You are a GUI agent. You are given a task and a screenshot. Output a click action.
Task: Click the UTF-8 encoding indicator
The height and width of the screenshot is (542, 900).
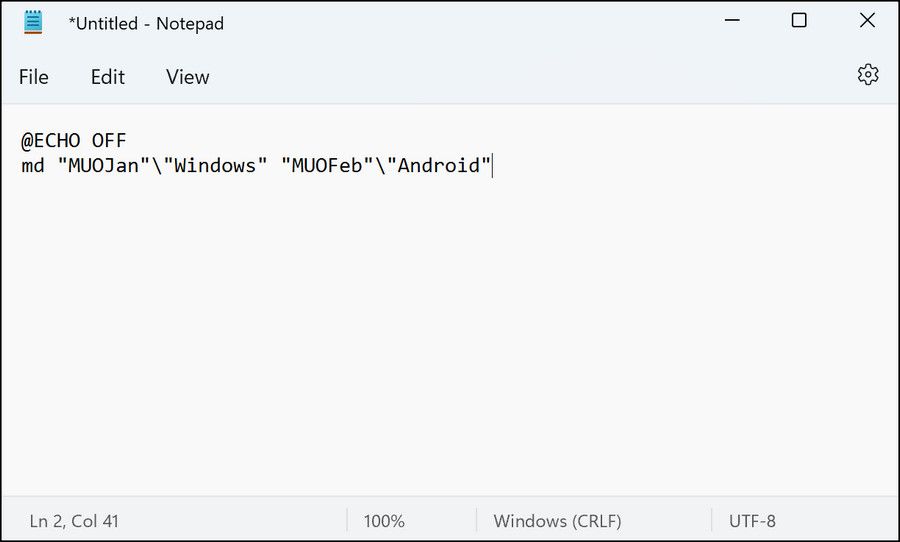(x=752, y=521)
